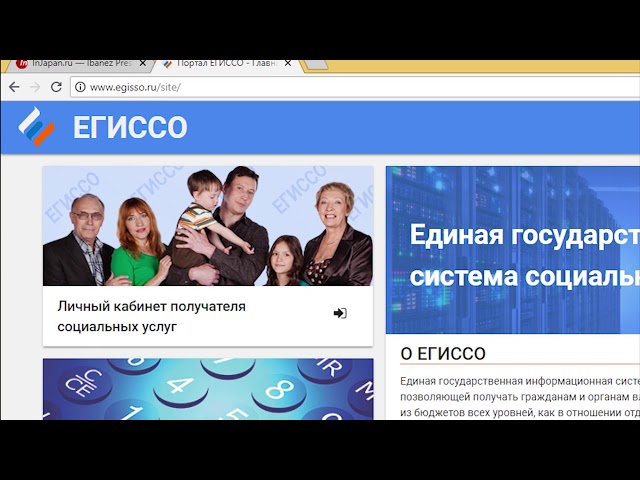Screen dimensions: 640x480
Task: Click the address bar with www.egisso.ru/site/
Action: 355,87
